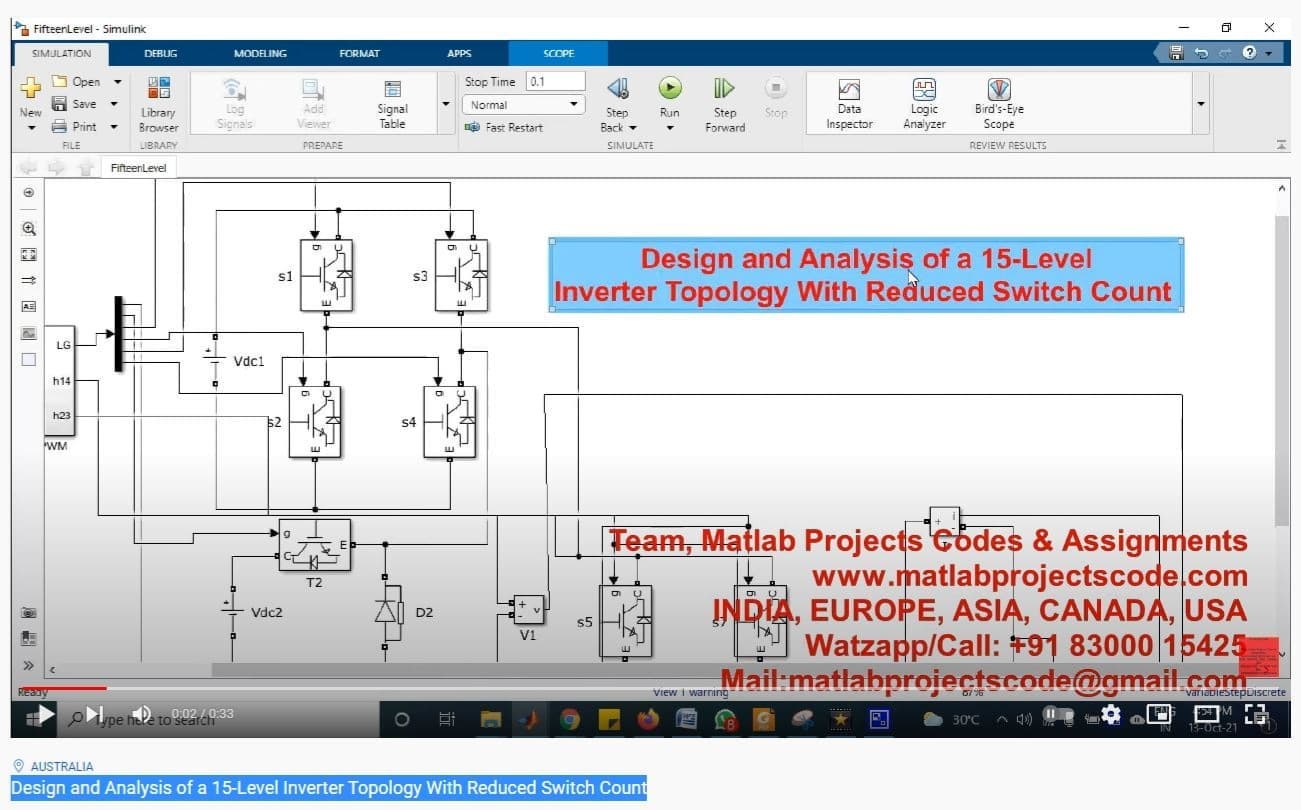This screenshot has width=1301, height=810.
Task: Click the 15-Level Inverter video title link
Action: click(329, 788)
